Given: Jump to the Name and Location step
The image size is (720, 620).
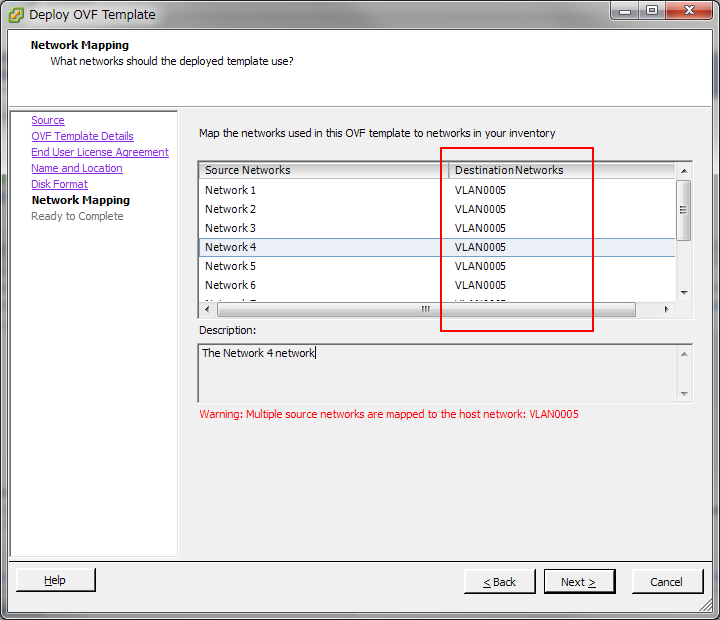Looking at the screenshot, I should [x=76, y=168].
